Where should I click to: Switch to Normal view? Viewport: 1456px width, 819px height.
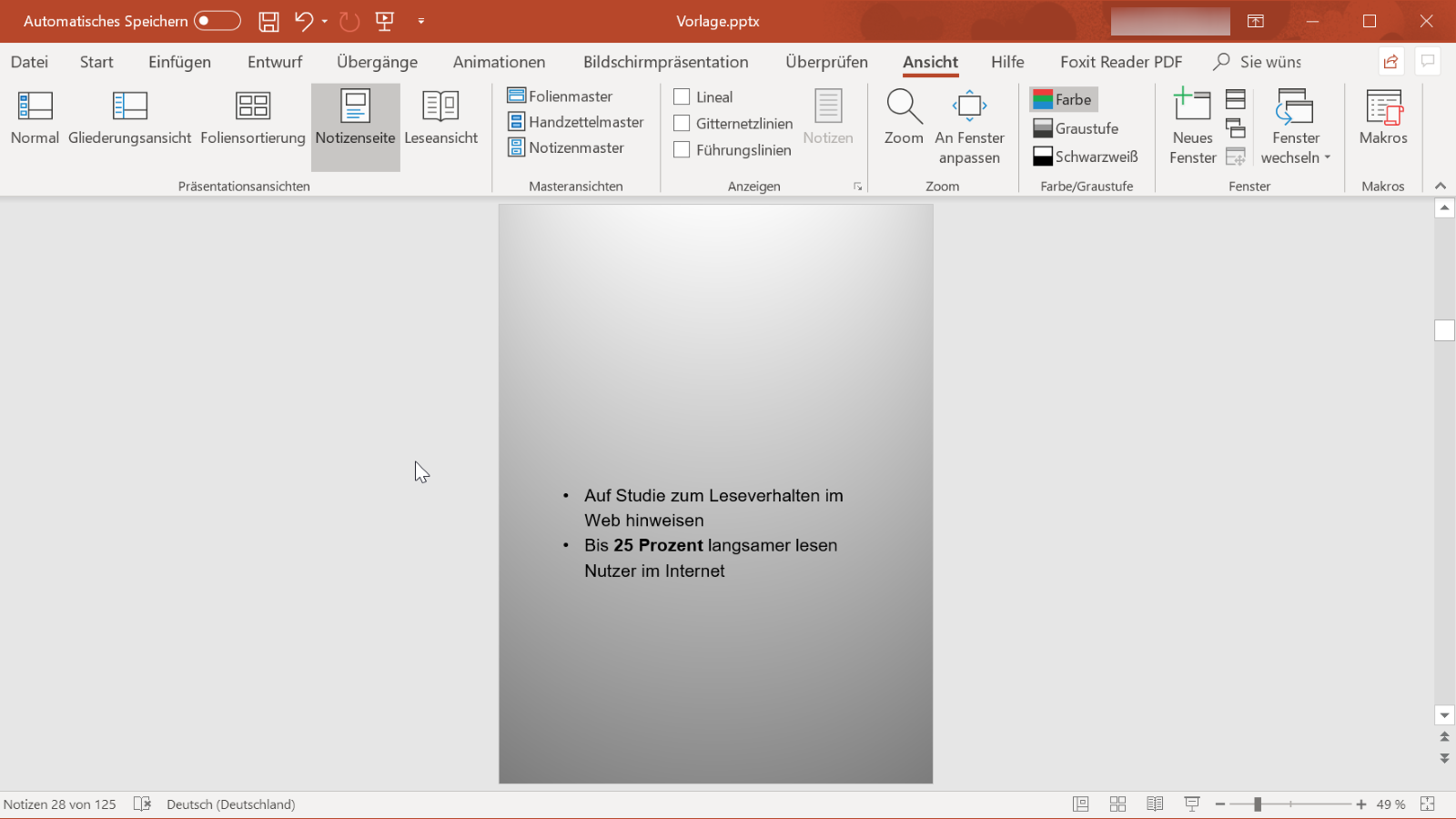point(35,118)
